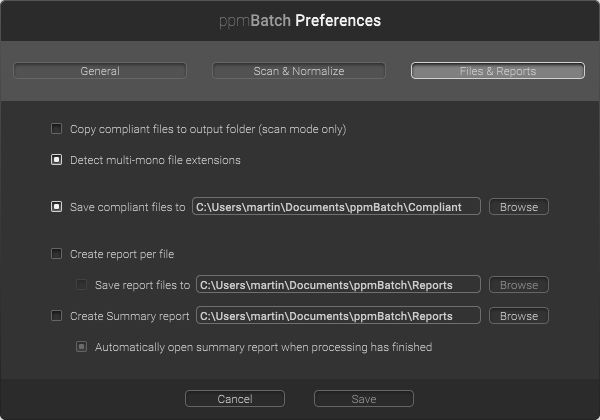Select the Files & Reports tab
The height and width of the screenshot is (420, 600).
[498, 71]
